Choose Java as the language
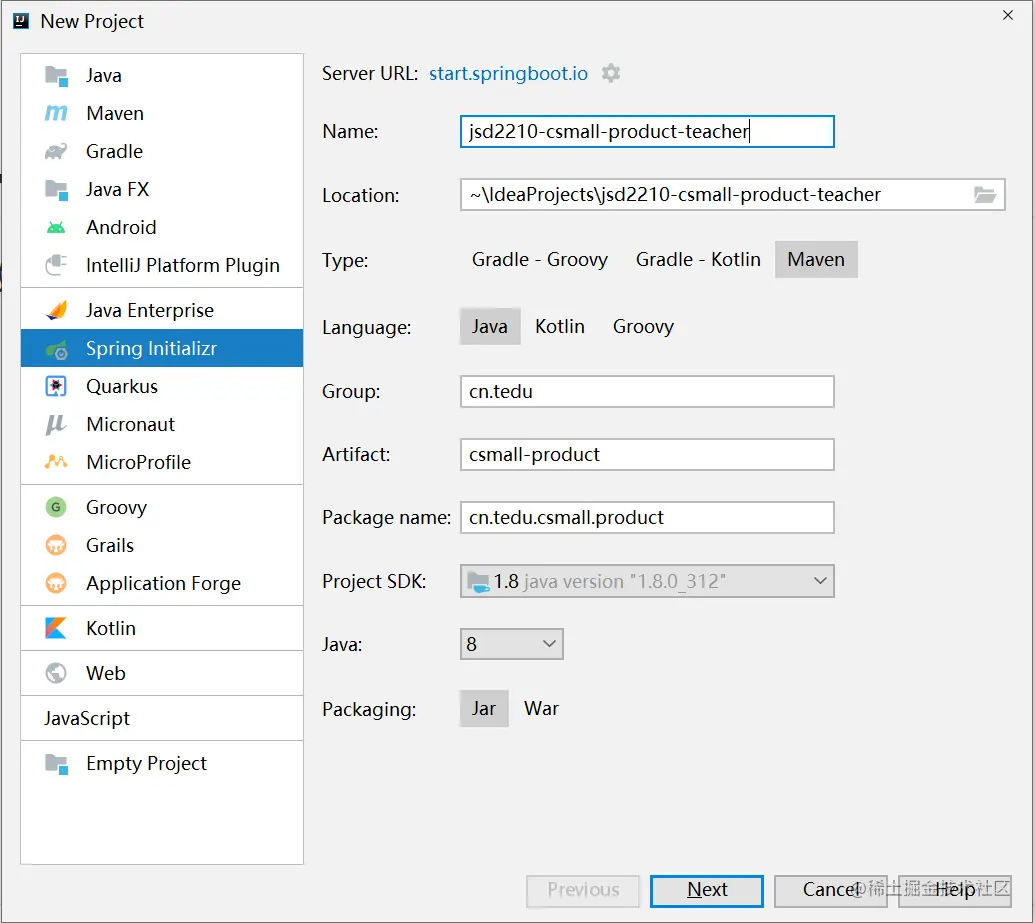1035x923 pixels. click(x=490, y=326)
